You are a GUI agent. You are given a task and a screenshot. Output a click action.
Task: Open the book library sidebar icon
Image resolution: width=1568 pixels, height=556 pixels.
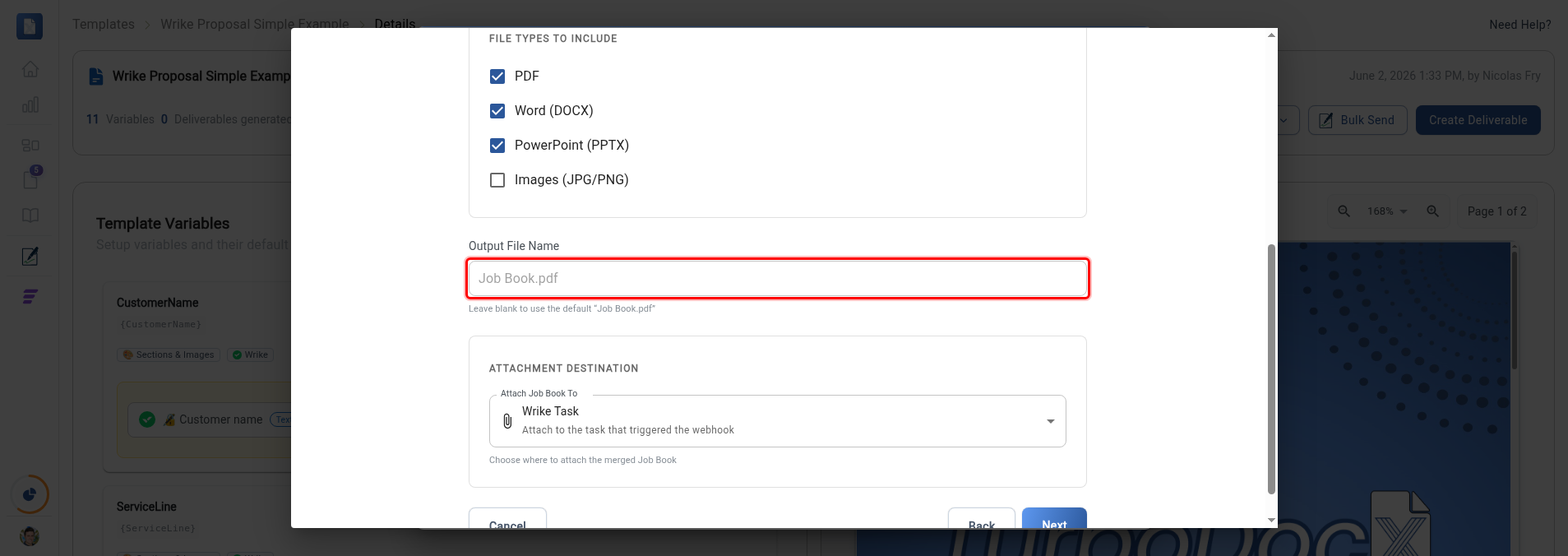(30, 215)
